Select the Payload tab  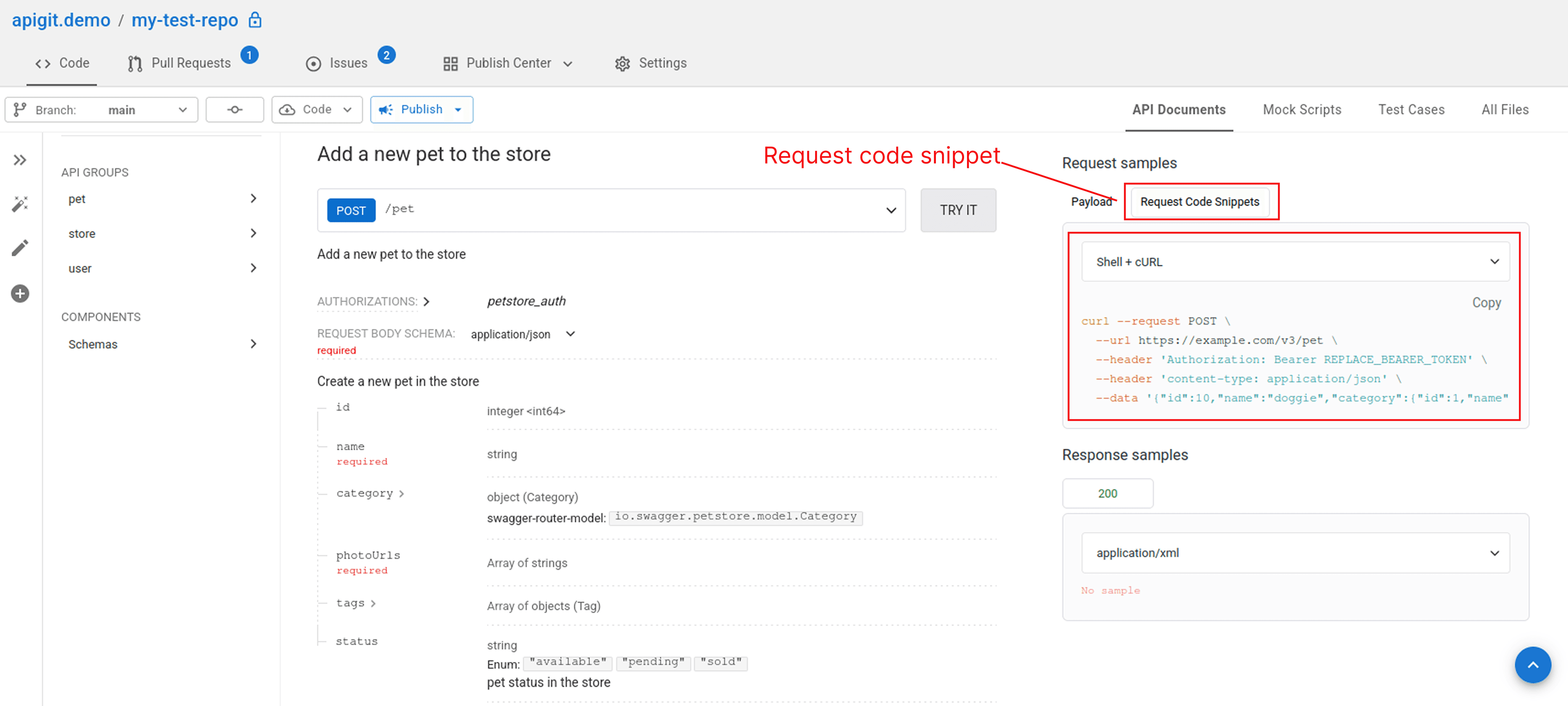1091,202
